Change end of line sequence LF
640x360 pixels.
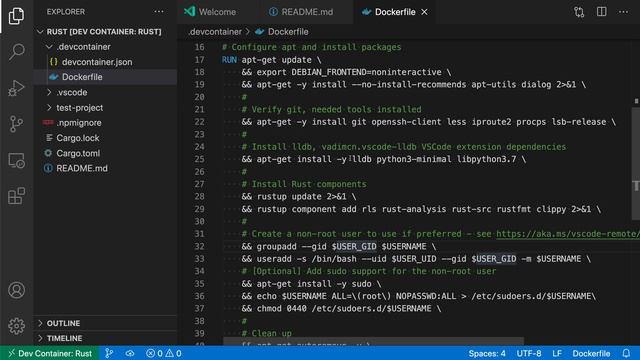pyautogui.click(x=557, y=353)
